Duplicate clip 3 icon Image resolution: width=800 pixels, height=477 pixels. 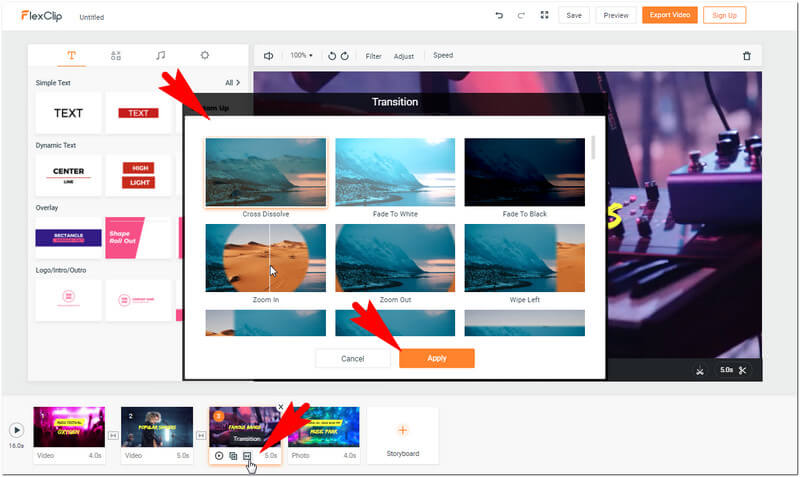pyautogui.click(x=233, y=456)
